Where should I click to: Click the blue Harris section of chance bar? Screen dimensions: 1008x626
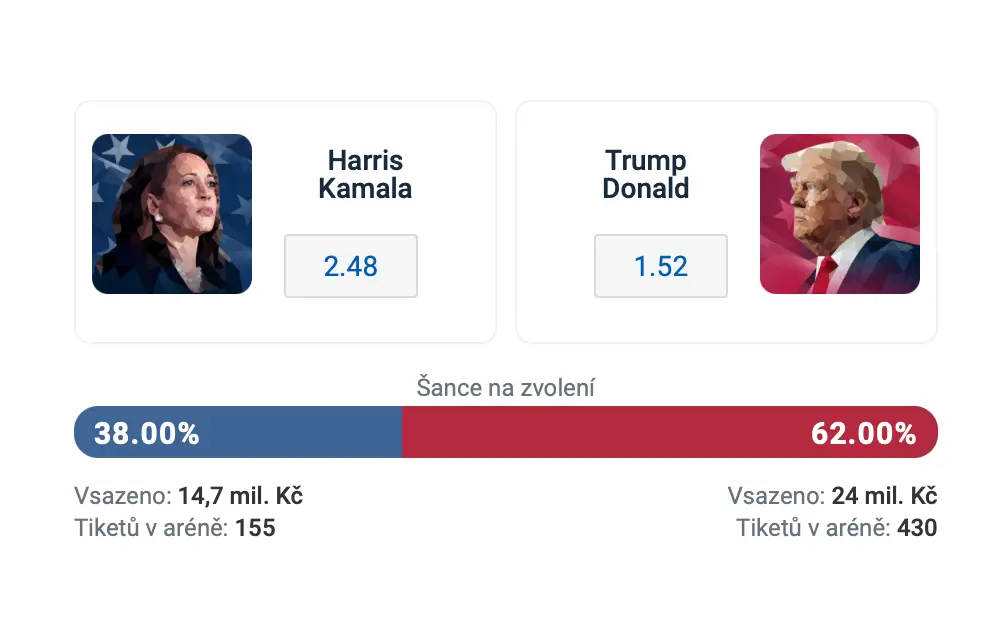(x=300, y=432)
